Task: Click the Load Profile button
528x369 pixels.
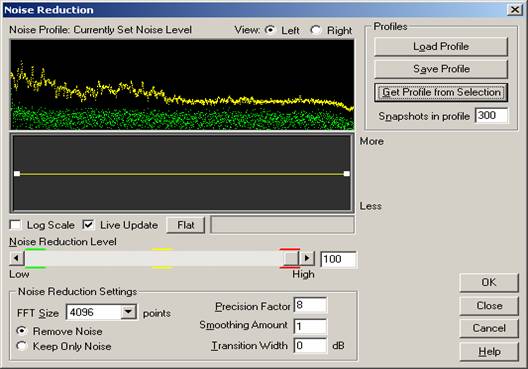Action: 441,46
